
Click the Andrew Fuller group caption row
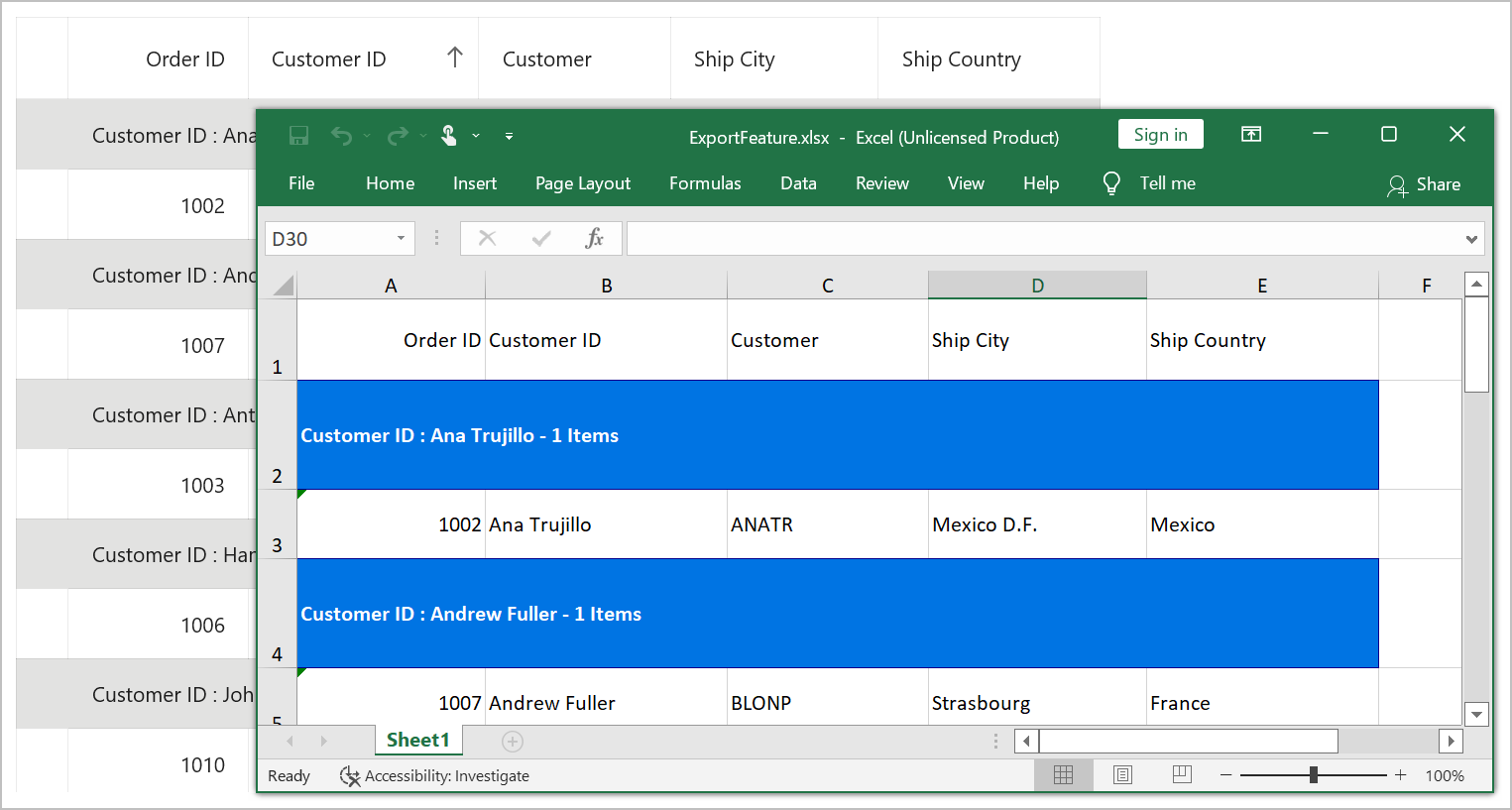(838, 614)
